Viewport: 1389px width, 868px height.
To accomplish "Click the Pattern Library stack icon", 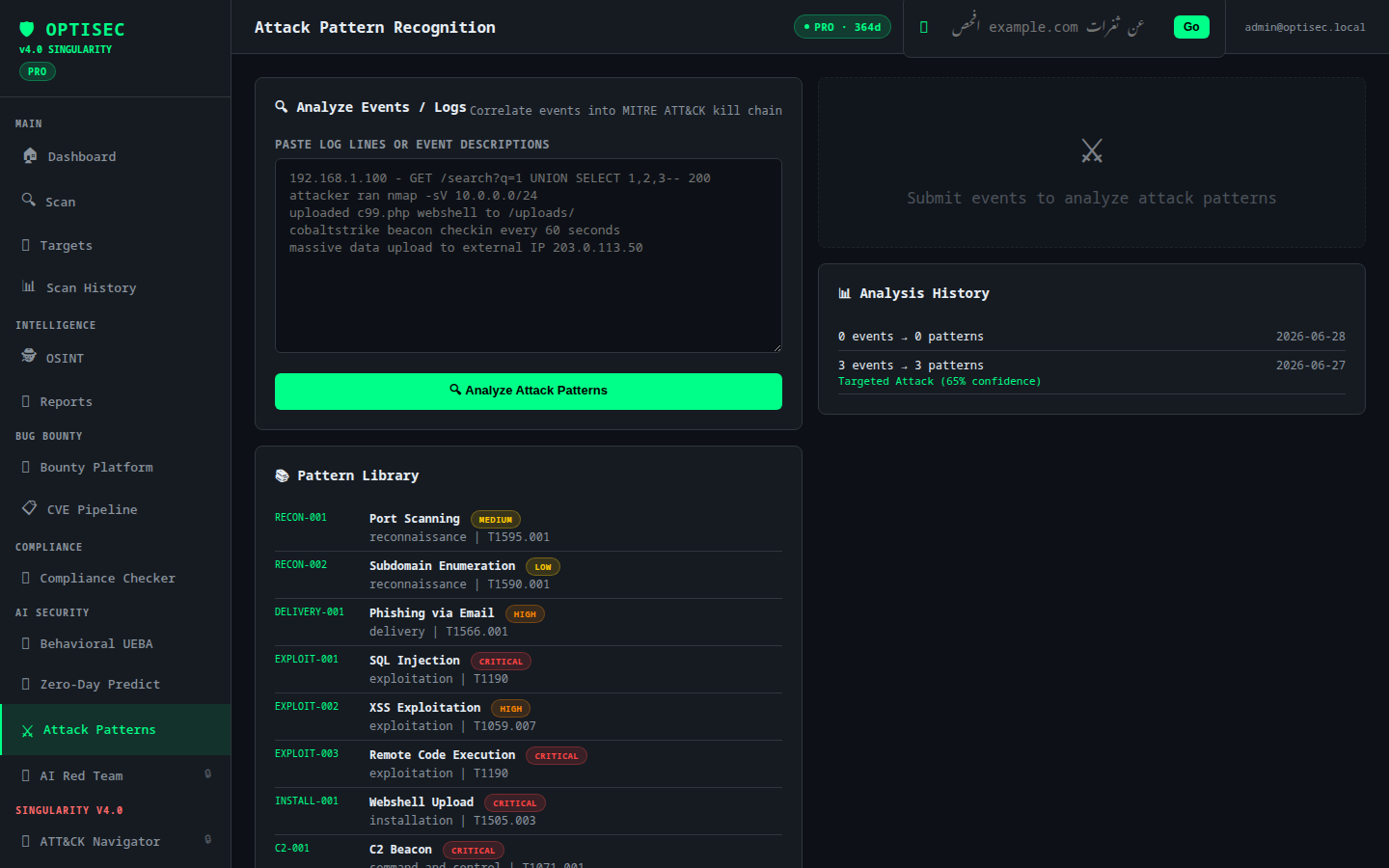I will (283, 475).
